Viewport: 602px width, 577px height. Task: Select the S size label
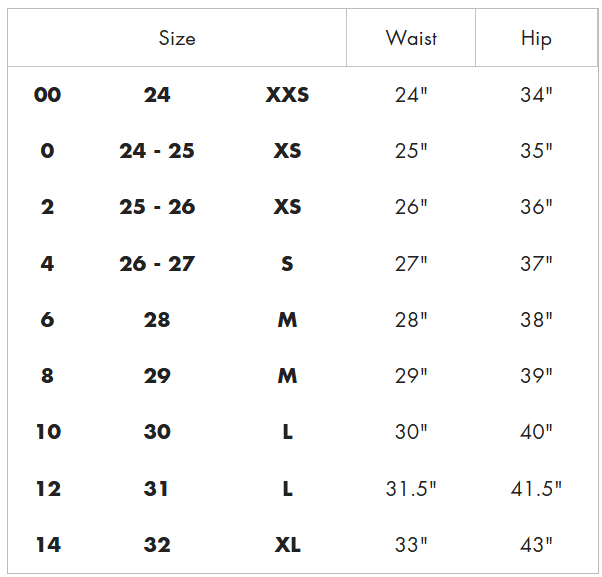click(287, 264)
